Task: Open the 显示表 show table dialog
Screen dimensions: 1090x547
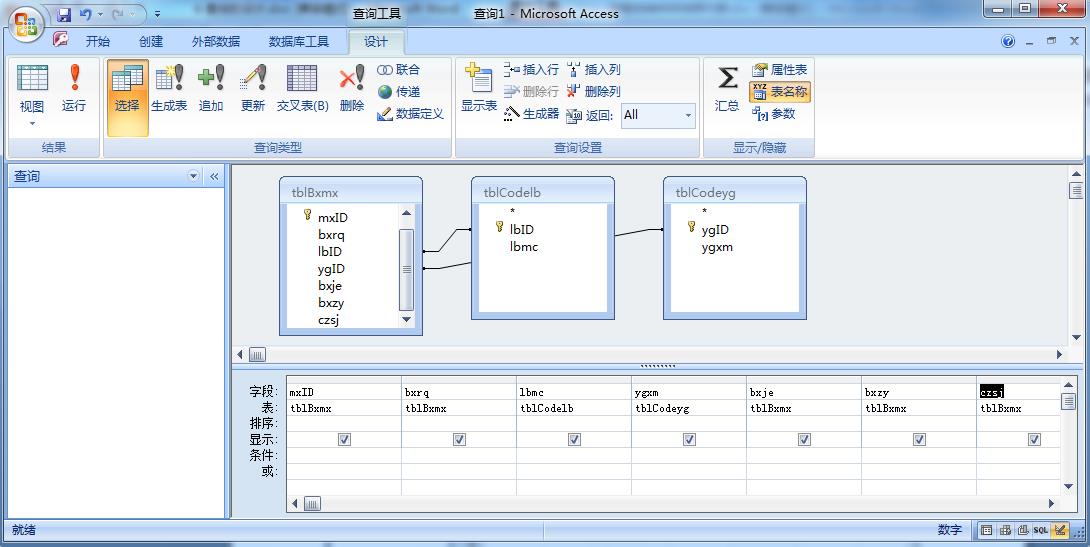Action: (x=479, y=88)
